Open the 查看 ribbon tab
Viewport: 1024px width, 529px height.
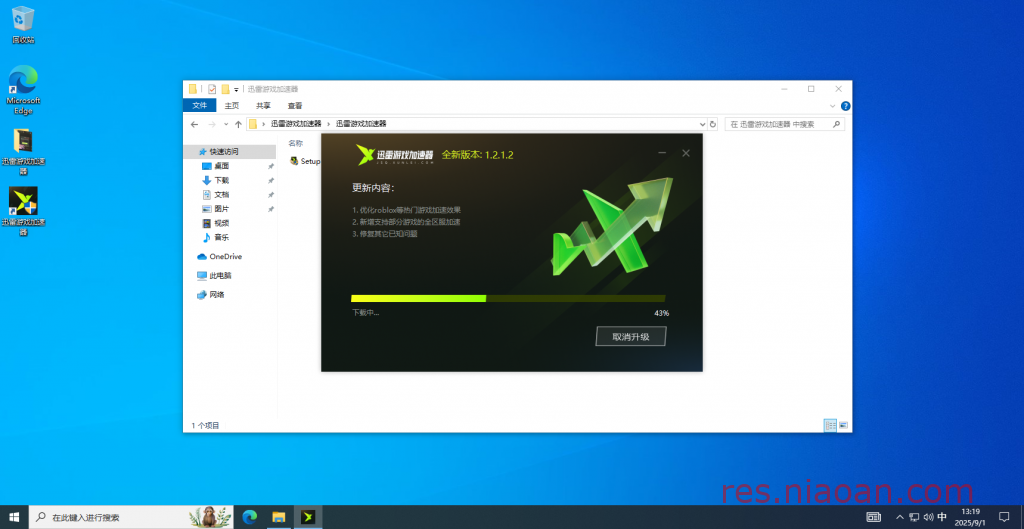[x=295, y=106]
